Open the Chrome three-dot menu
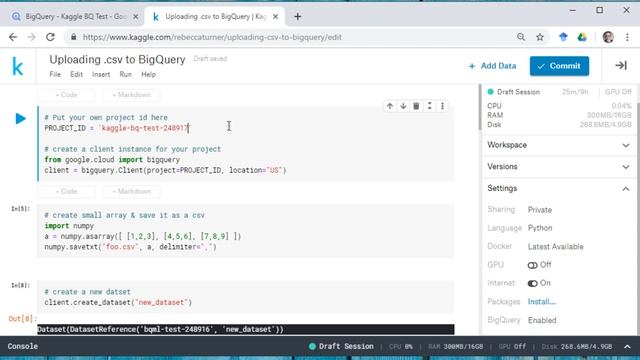This screenshot has width=640, height=360. click(627, 37)
